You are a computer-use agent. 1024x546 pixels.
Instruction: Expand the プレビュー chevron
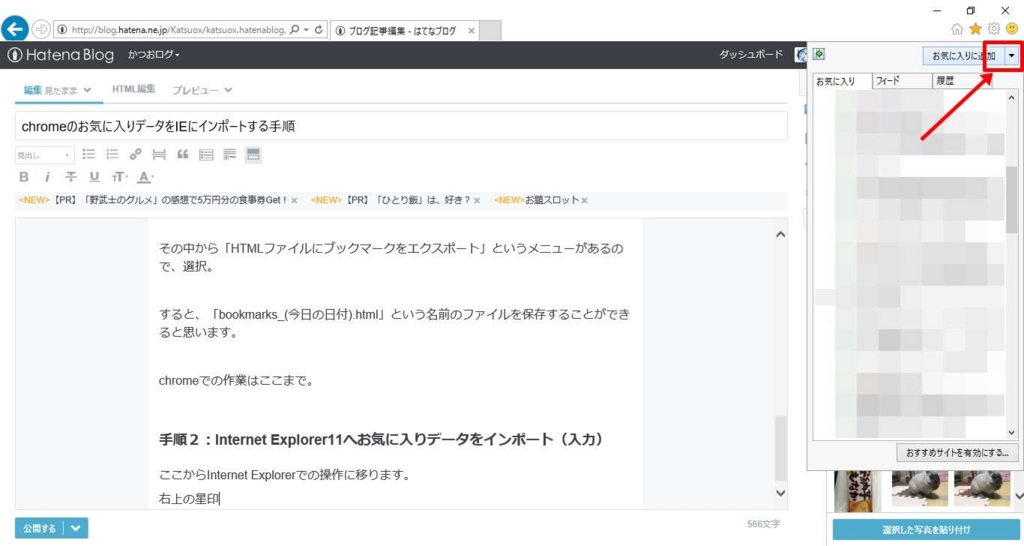click(x=228, y=90)
